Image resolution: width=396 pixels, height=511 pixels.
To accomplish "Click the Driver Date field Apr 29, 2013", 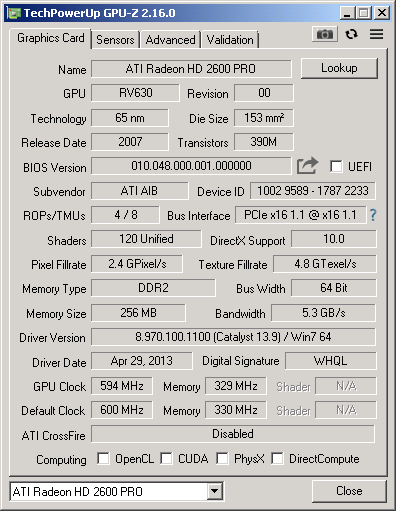I will pyautogui.click(x=142, y=361).
